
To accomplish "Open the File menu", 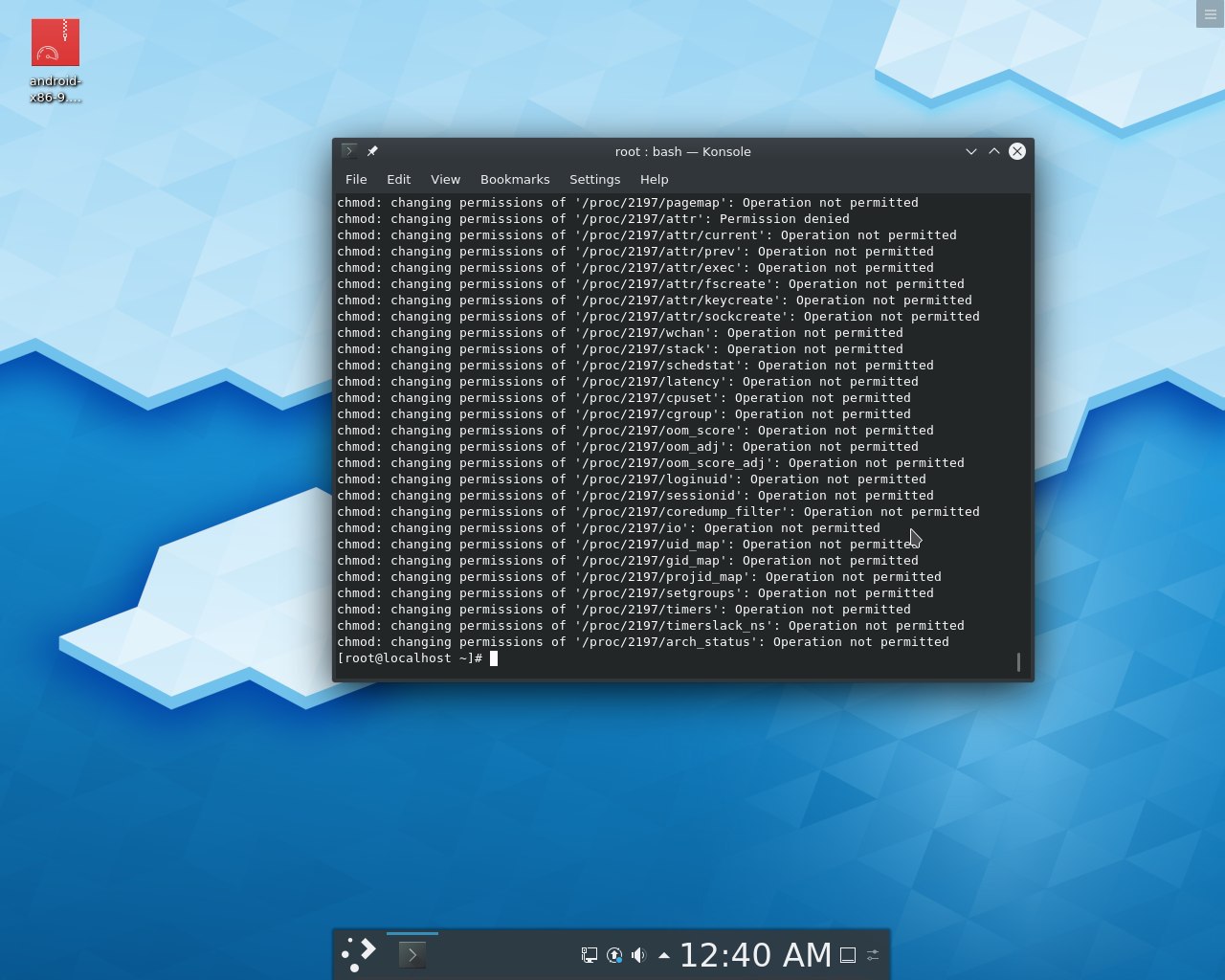I will coord(356,179).
